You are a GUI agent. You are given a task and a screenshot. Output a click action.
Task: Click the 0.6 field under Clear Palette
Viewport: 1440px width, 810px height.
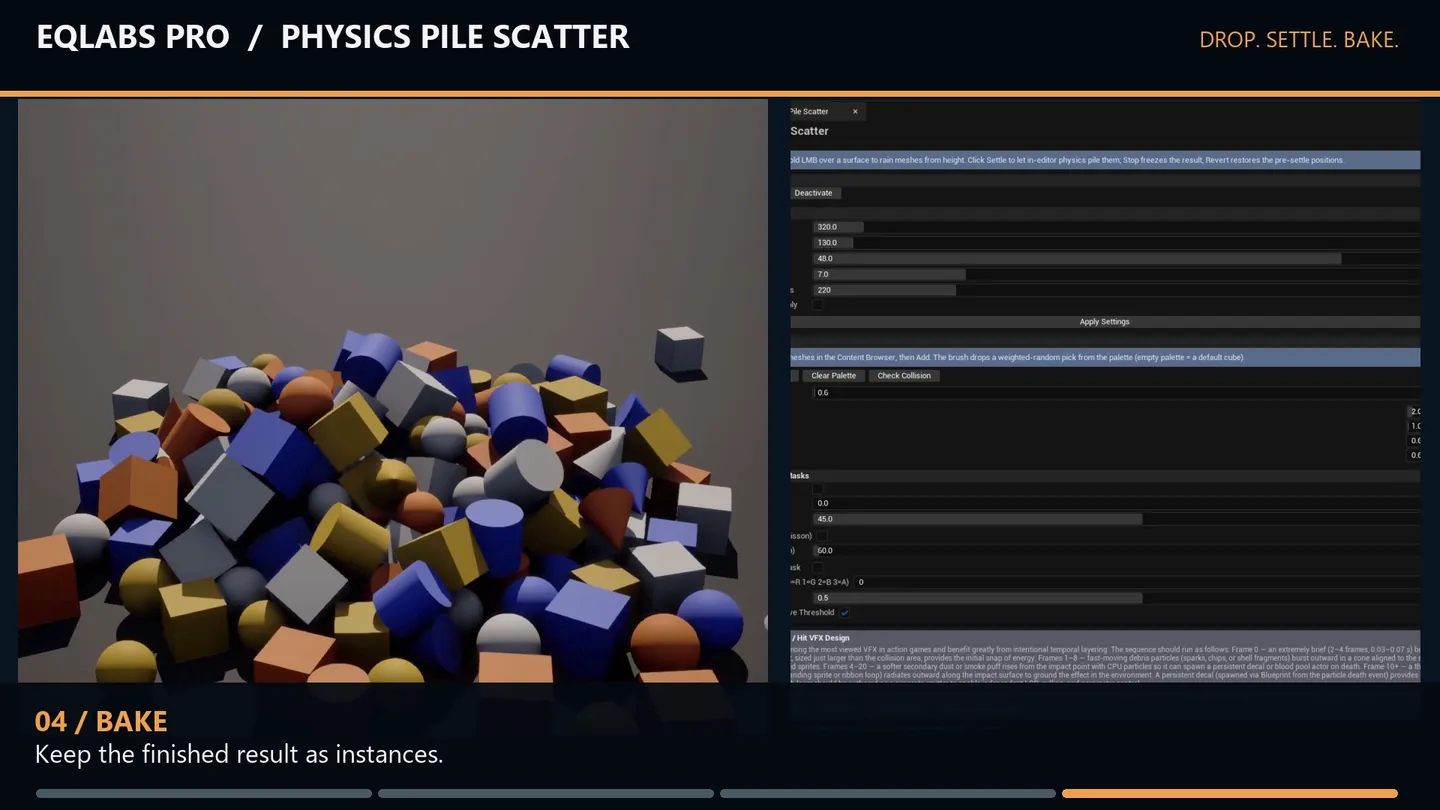pos(1116,393)
